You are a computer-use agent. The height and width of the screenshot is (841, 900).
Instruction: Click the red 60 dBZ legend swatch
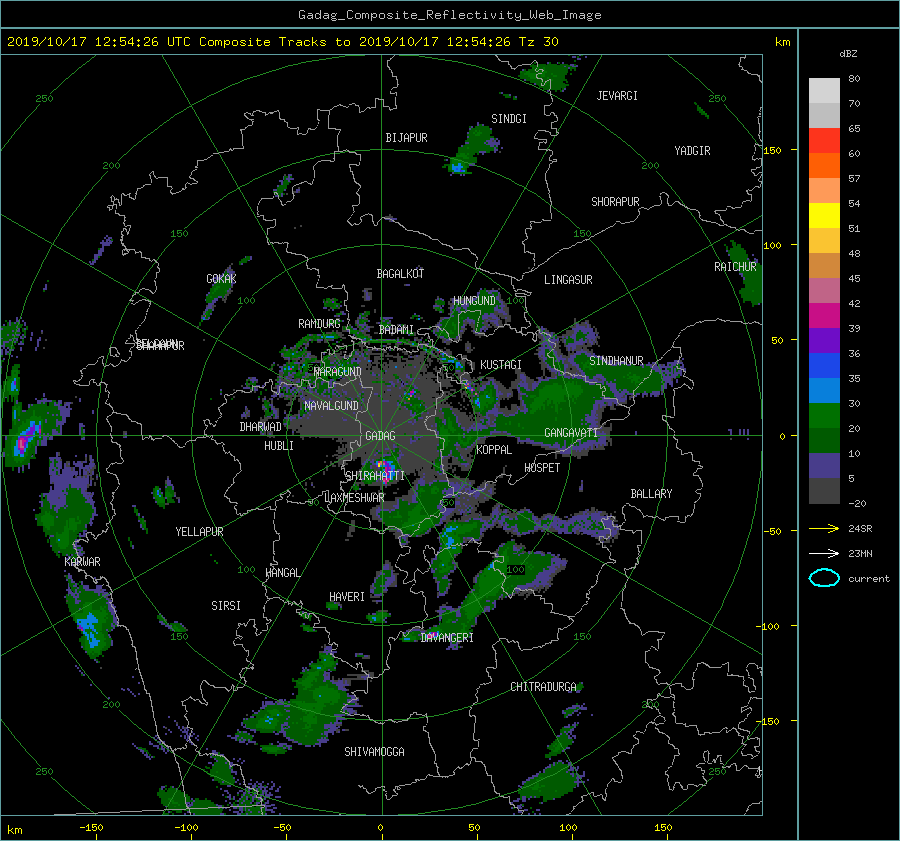(824, 141)
